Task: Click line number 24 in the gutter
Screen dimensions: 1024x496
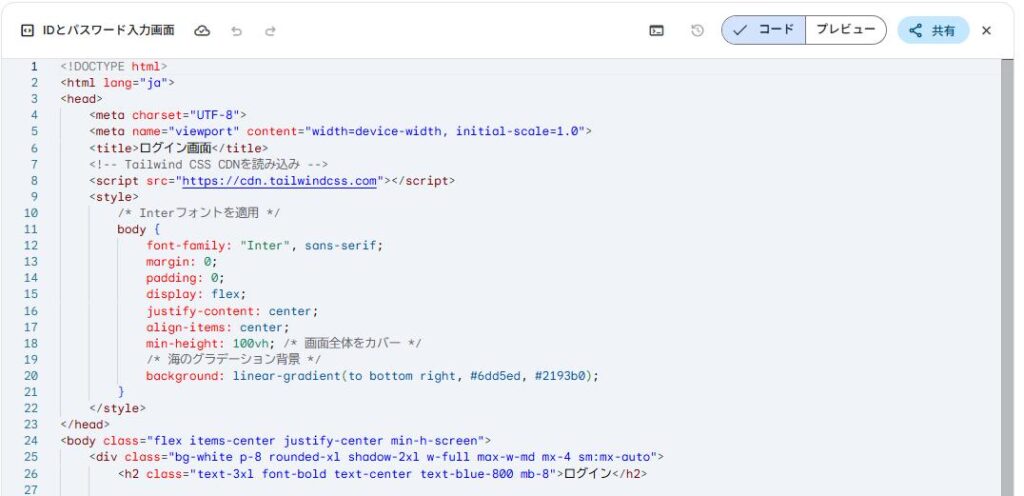Action: (31, 441)
